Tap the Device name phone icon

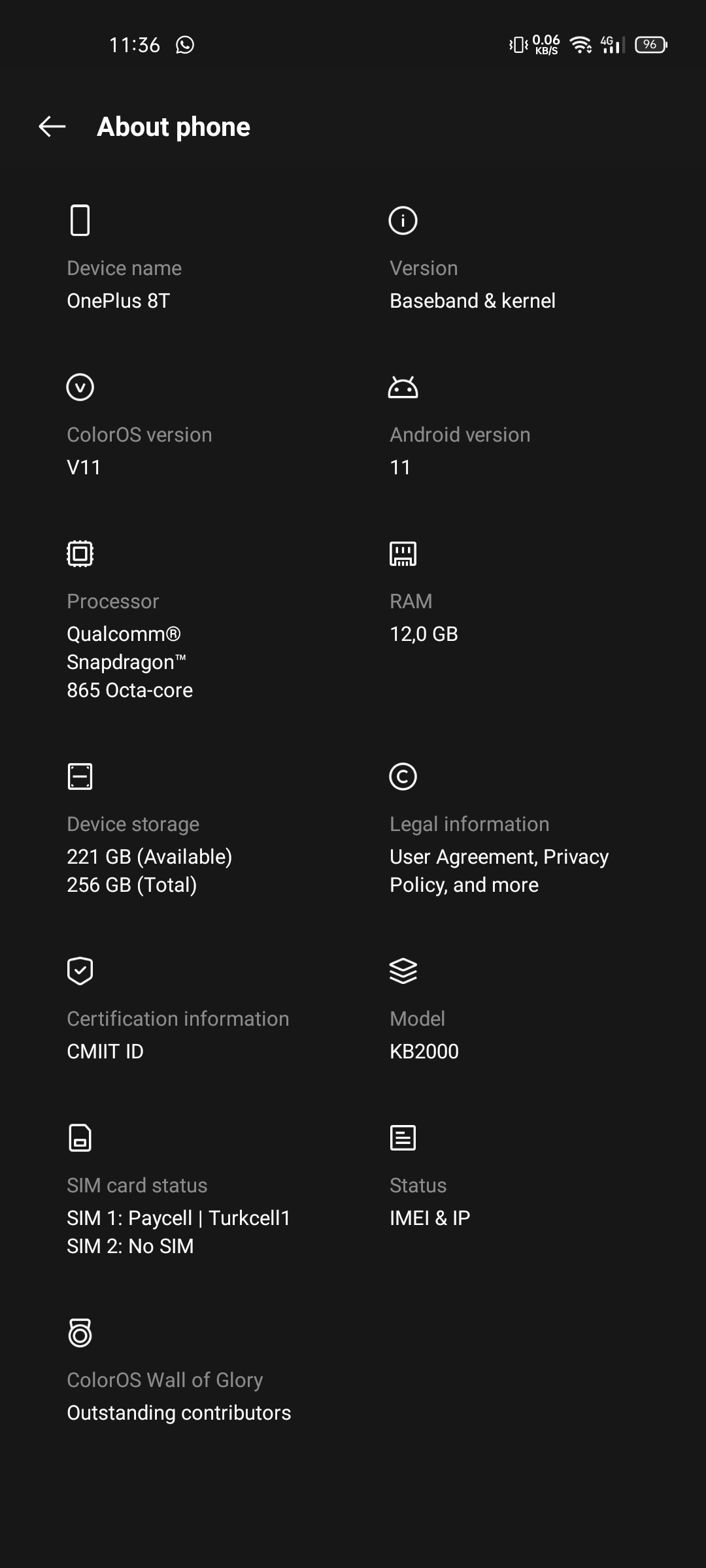pos(80,220)
